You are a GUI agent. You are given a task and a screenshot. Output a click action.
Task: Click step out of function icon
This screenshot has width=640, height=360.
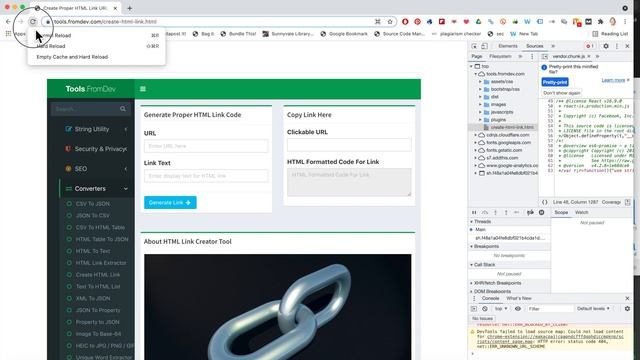click(506, 212)
